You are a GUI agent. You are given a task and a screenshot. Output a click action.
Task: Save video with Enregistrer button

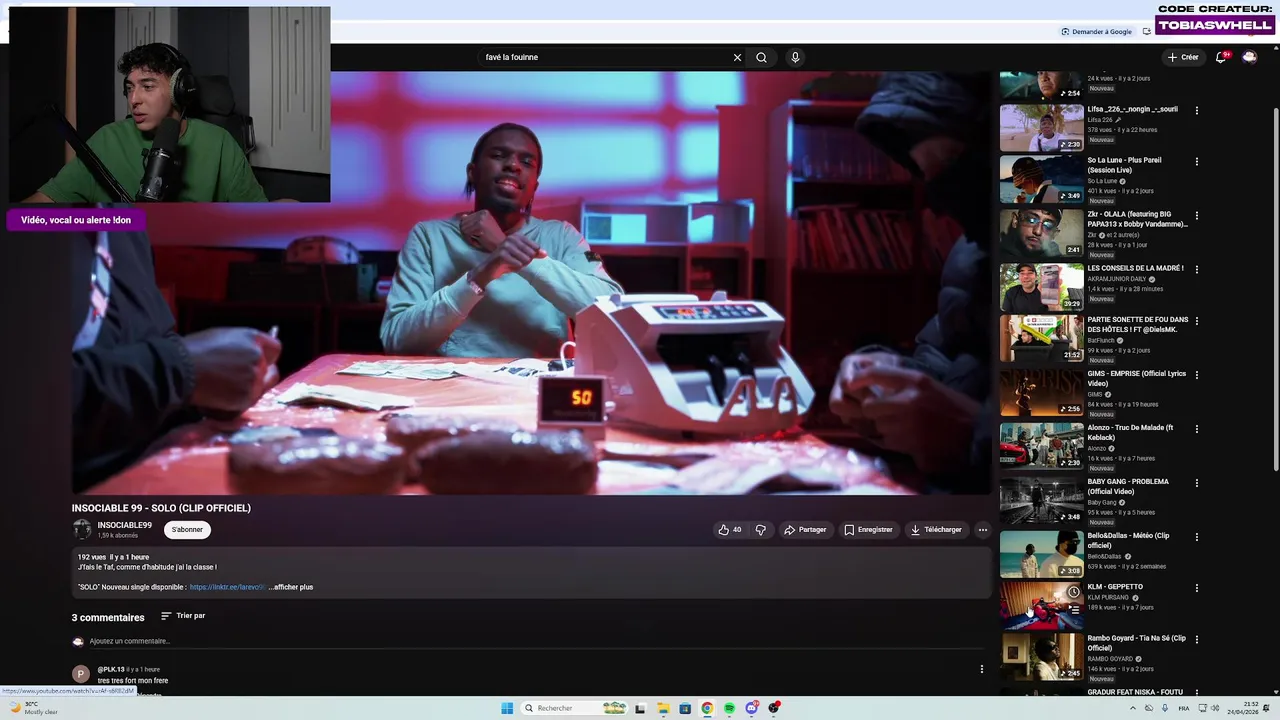(868, 530)
